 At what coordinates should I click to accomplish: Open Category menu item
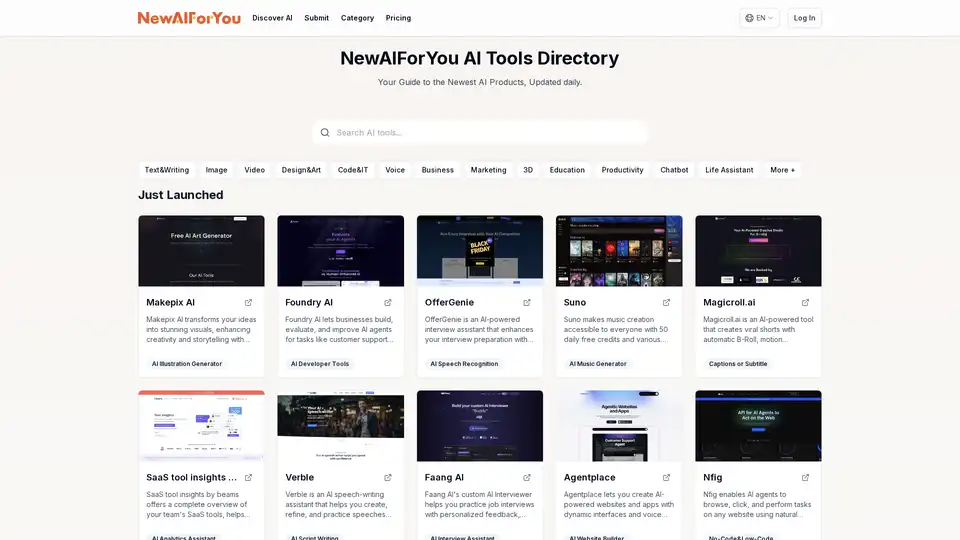tap(358, 18)
